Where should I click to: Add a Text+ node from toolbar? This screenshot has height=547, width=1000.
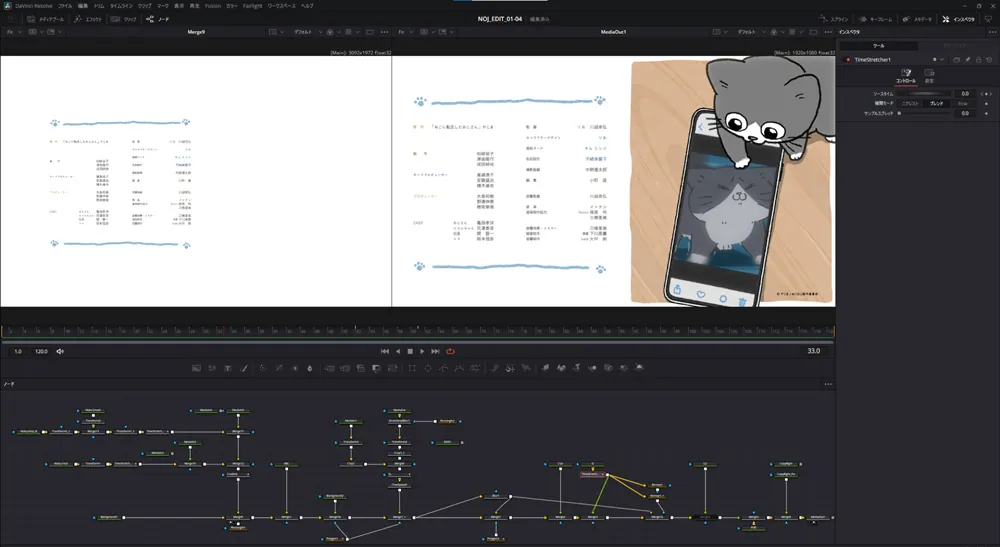pos(228,368)
